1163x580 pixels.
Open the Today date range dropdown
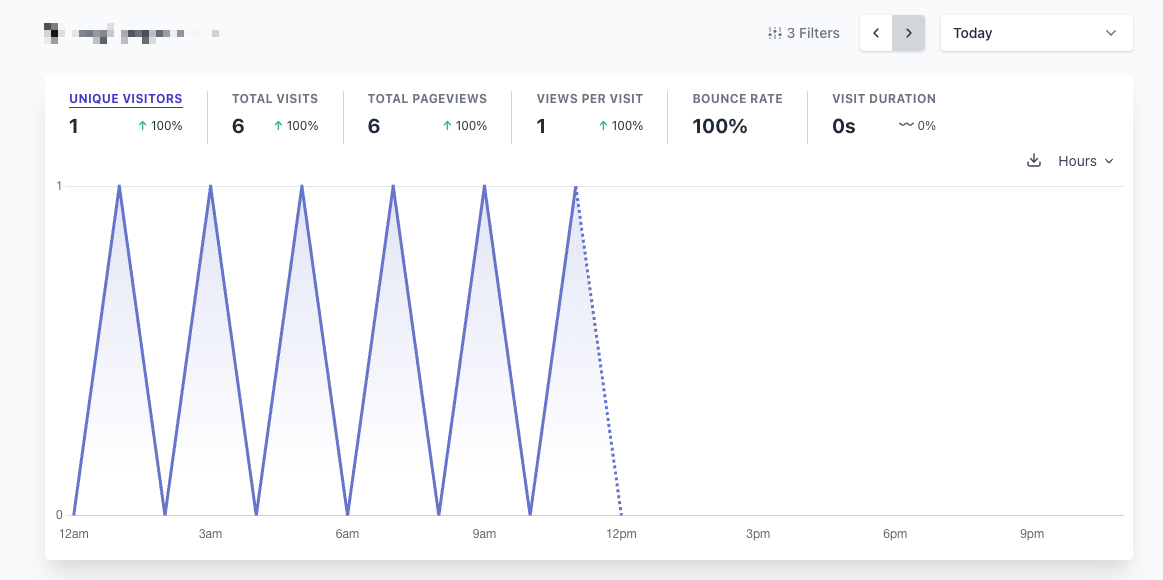tap(1035, 33)
